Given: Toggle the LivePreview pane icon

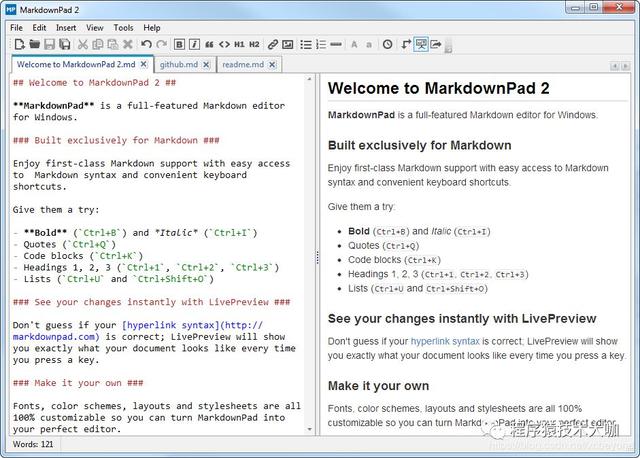Looking at the screenshot, I should pos(421,44).
